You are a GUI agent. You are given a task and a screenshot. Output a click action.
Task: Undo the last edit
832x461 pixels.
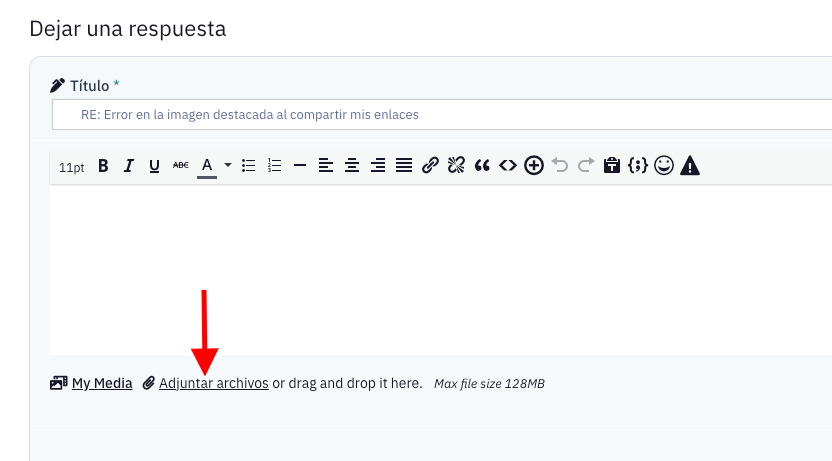(560, 166)
